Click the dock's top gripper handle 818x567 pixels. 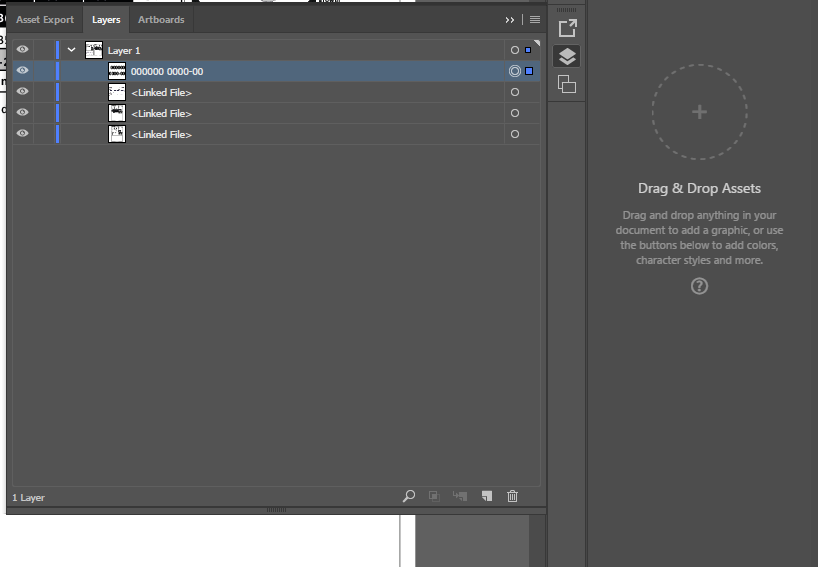coord(567,9)
